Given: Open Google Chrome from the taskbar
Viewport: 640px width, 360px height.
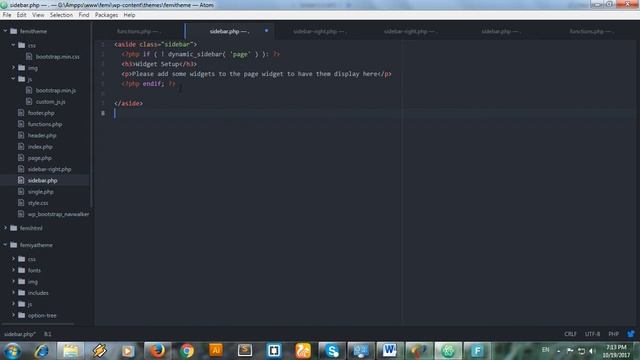Looking at the screenshot, I should (x=187, y=351).
